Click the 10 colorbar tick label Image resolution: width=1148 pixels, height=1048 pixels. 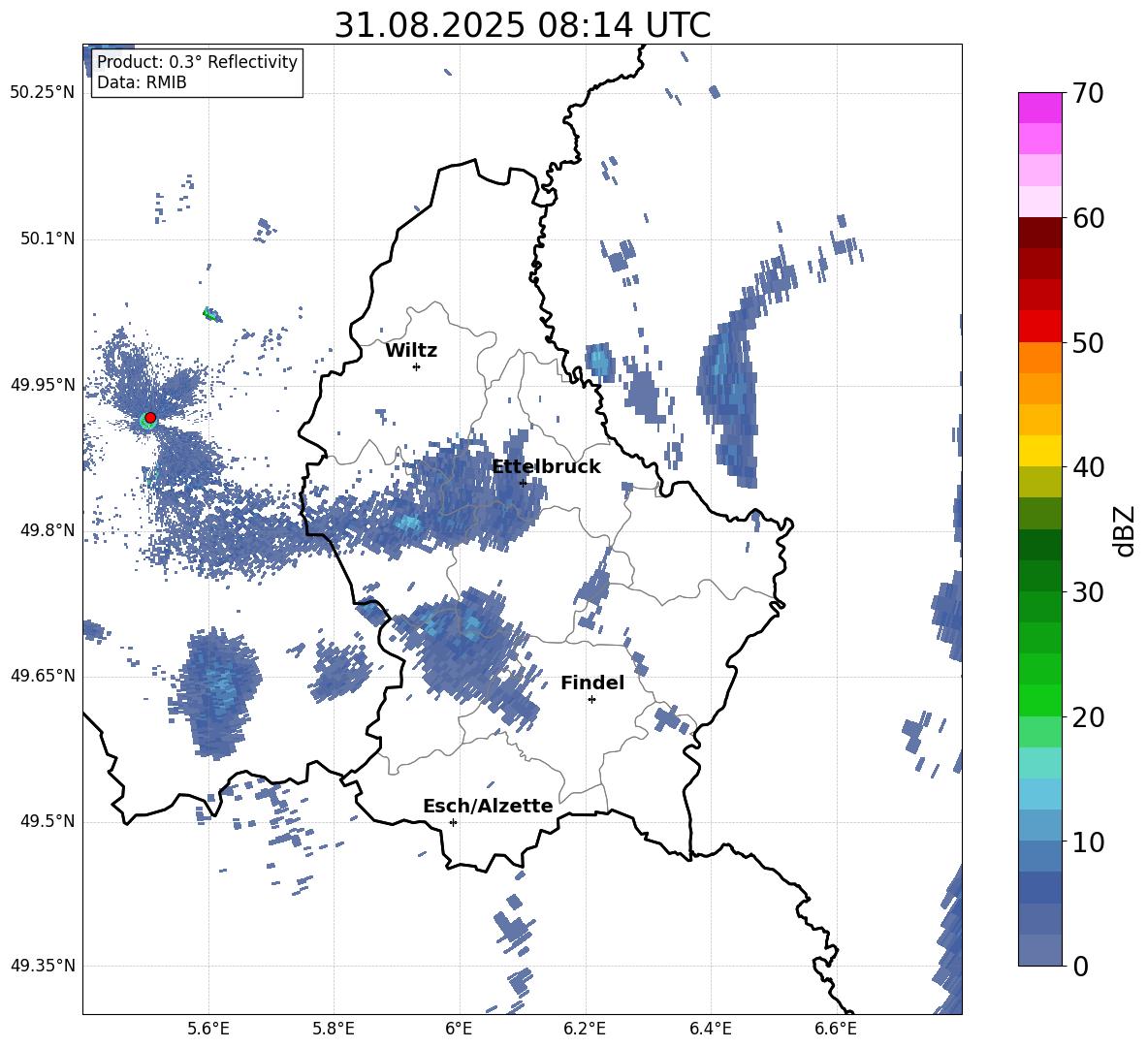[1088, 842]
